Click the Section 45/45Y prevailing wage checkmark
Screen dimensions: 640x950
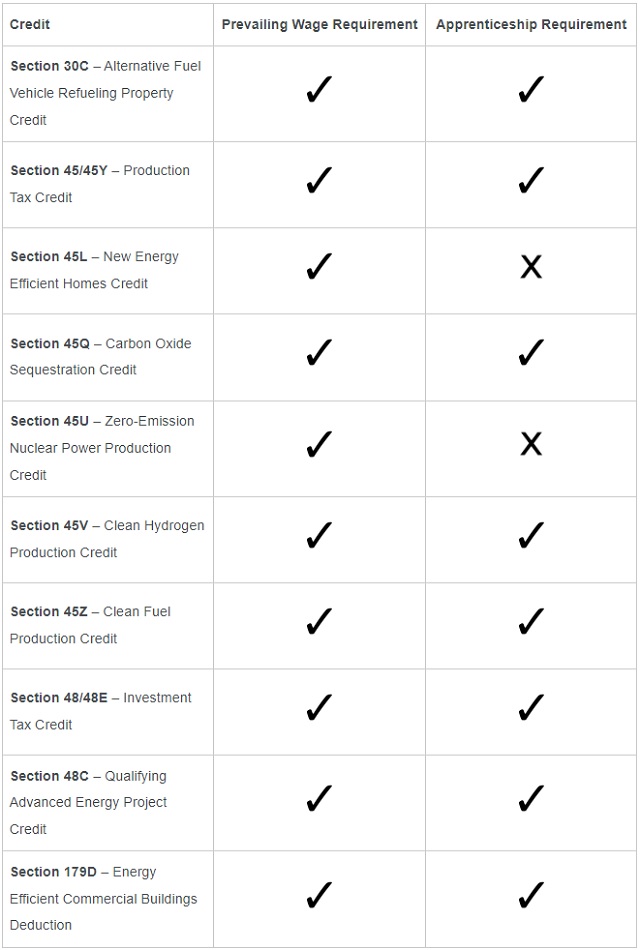319,181
